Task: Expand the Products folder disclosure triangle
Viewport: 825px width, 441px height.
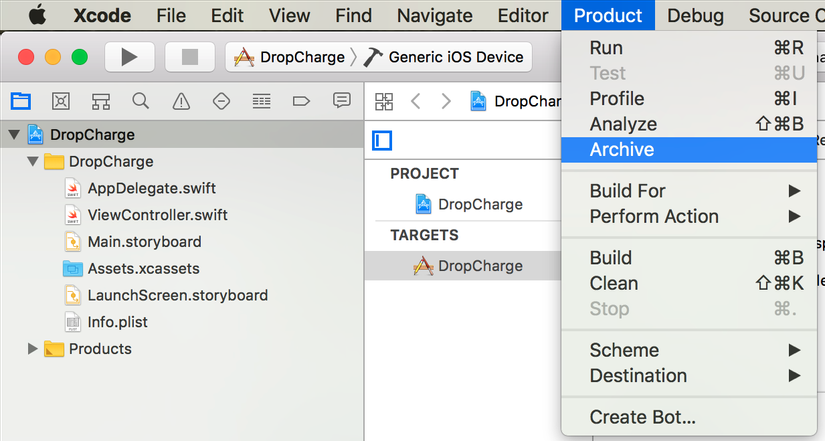Action: [x=33, y=349]
